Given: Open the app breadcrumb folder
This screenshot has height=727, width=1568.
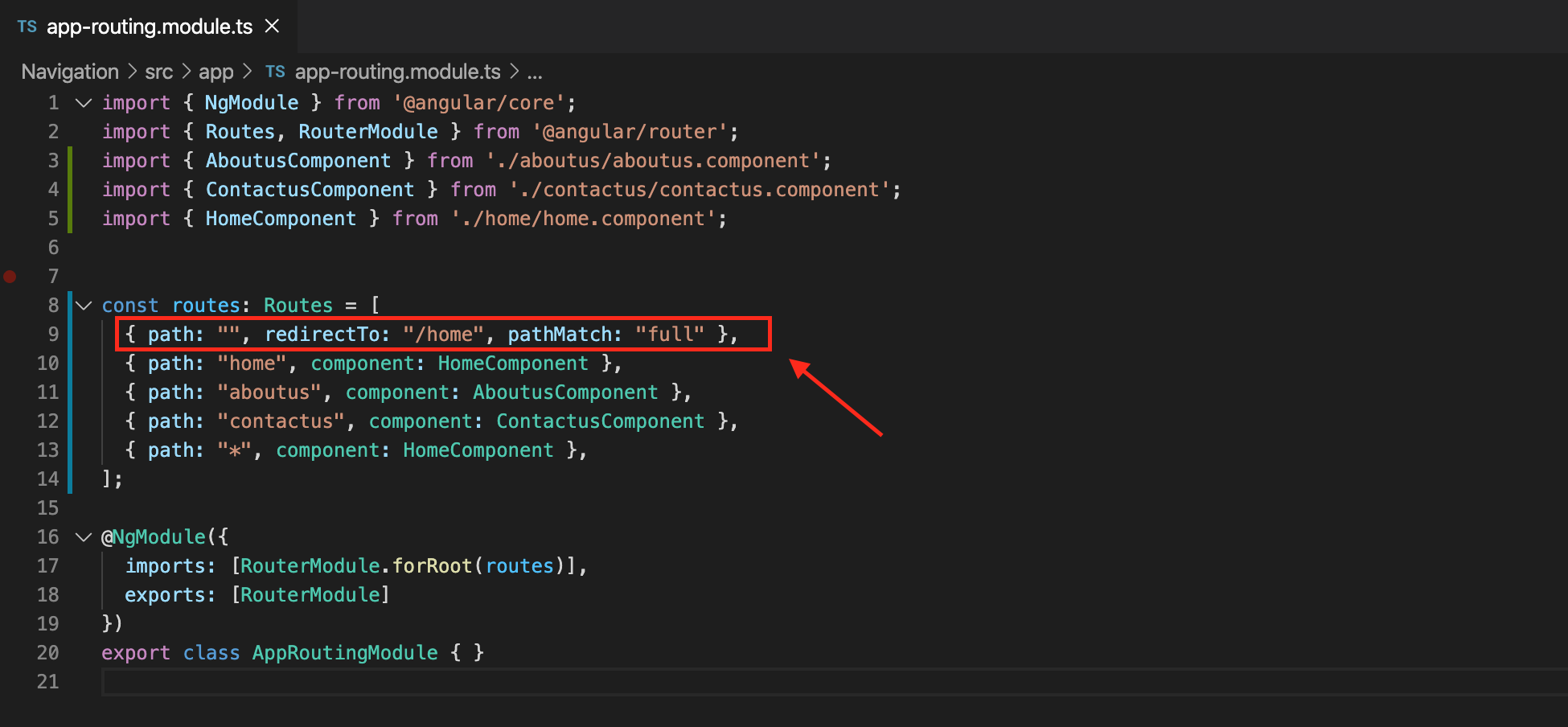Looking at the screenshot, I should tap(216, 72).
